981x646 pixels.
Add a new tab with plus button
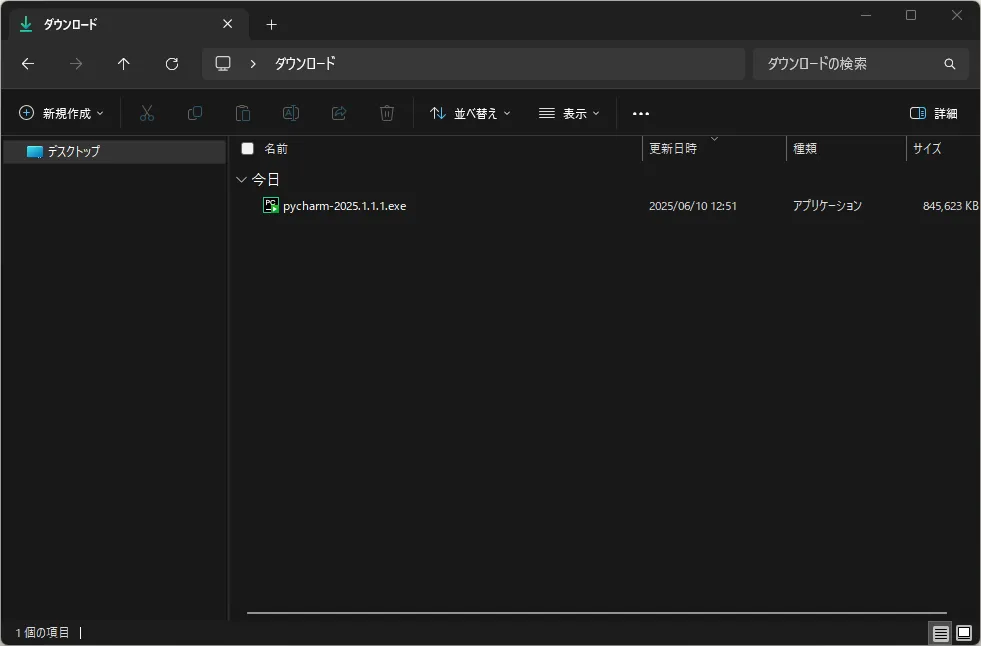coord(271,24)
